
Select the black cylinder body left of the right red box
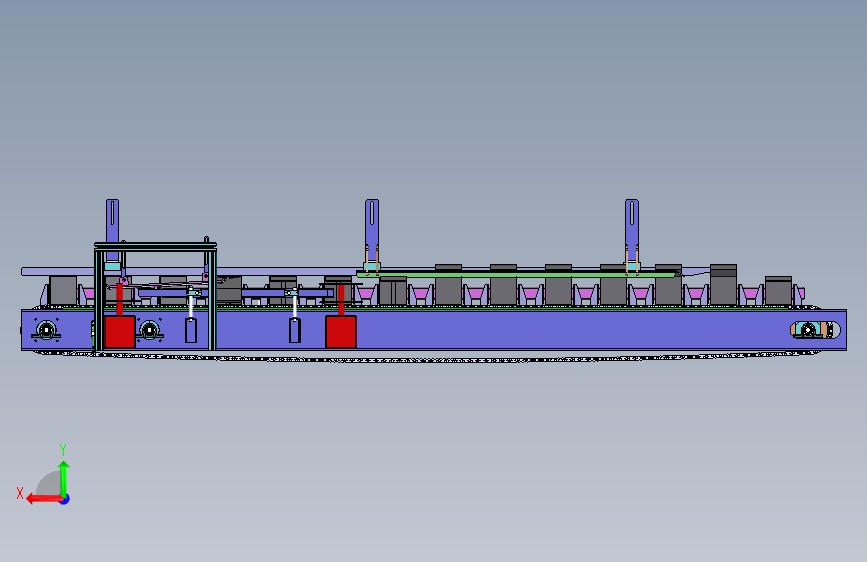pos(295,331)
